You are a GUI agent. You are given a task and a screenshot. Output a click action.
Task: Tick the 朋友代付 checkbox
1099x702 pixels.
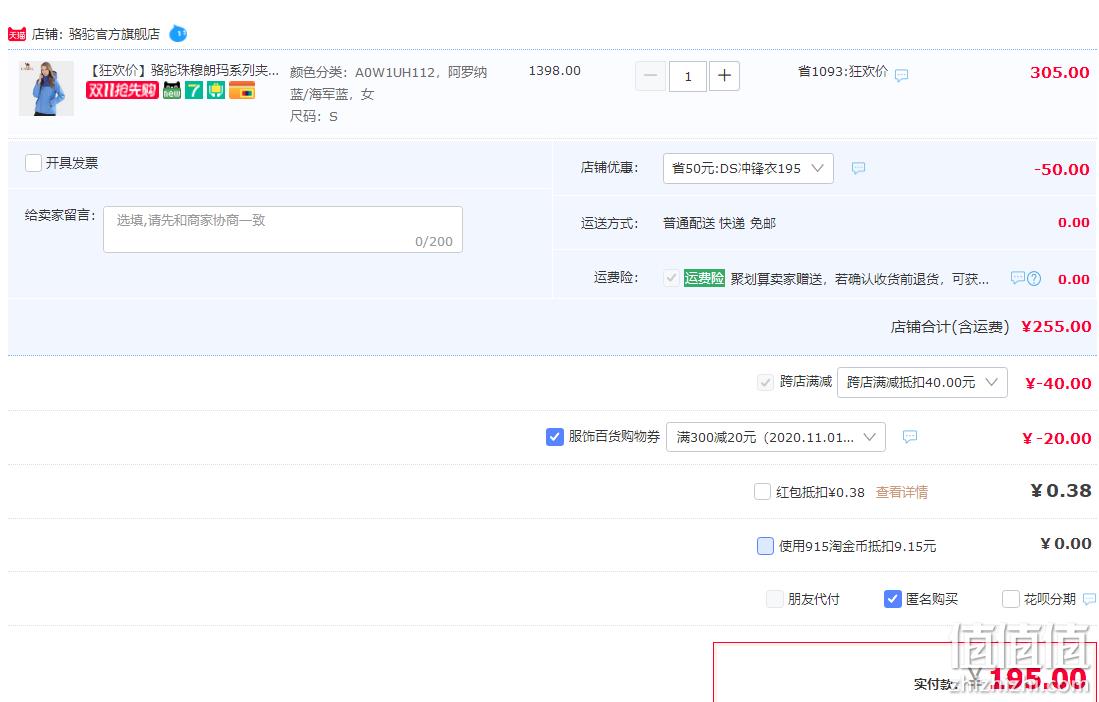click(x=774, y=599)
